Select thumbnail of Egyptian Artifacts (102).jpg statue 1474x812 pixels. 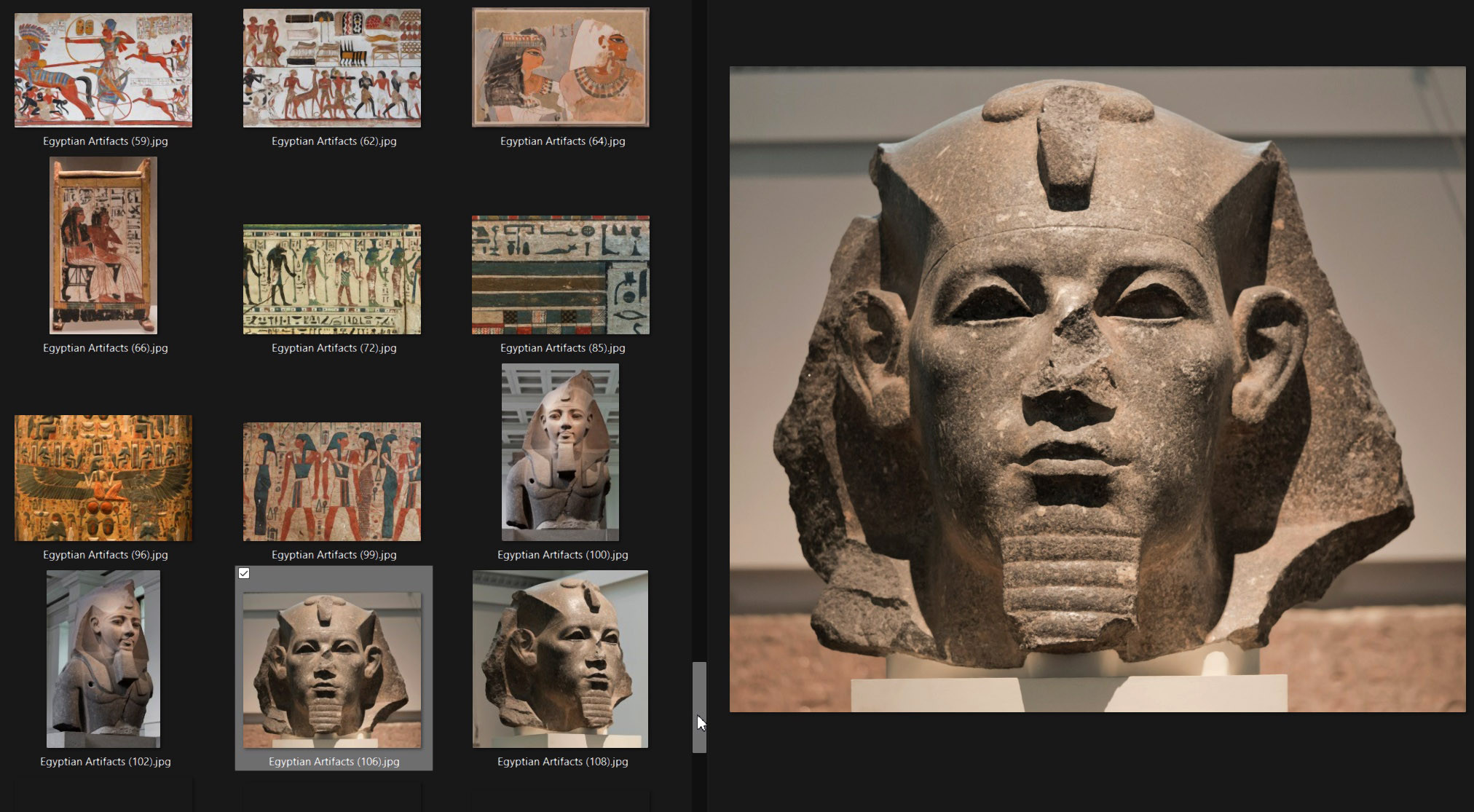point(103,659)
